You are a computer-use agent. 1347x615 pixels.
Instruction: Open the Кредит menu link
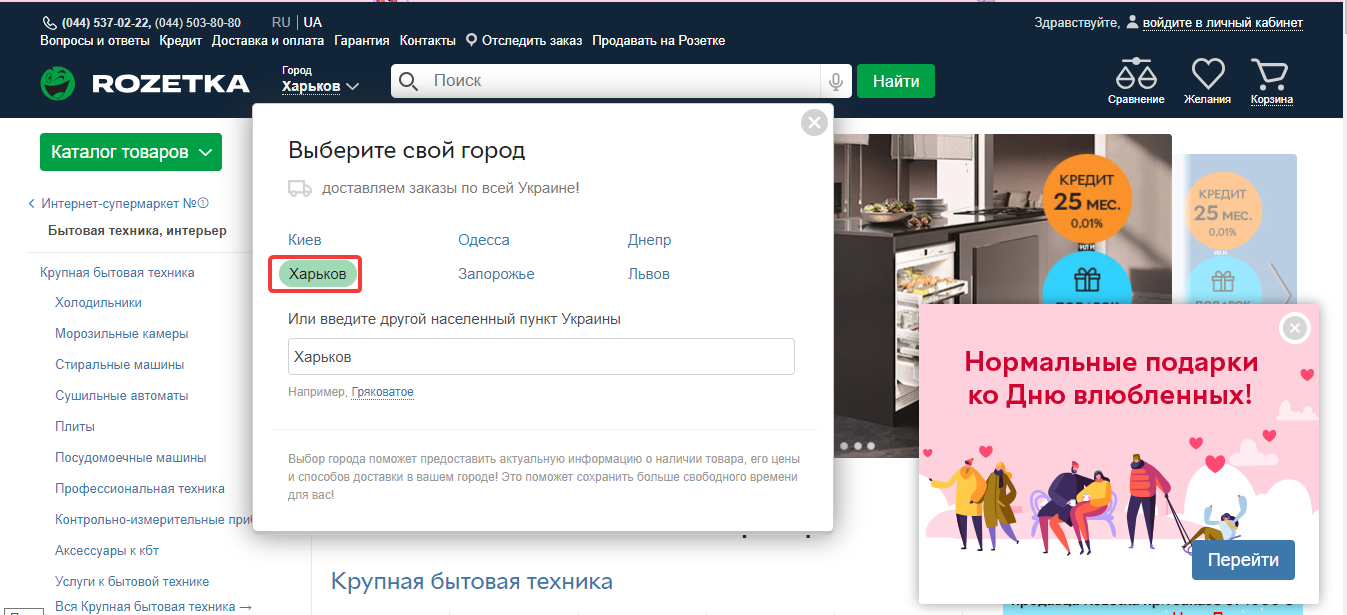pos(180,41)
